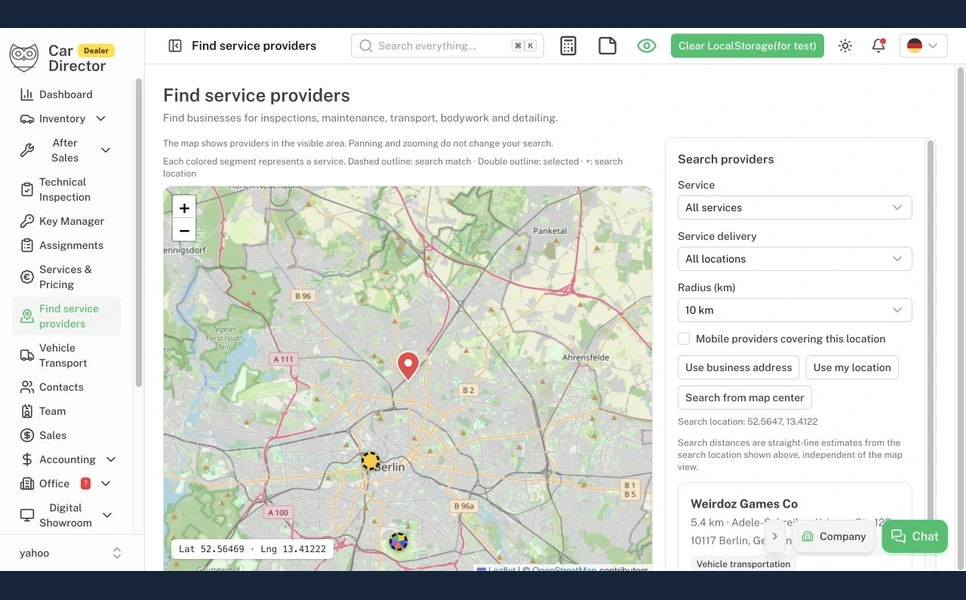Zoom in the map with plus
The width and height of the screenshot is (966, 600).
coord(184,208)
